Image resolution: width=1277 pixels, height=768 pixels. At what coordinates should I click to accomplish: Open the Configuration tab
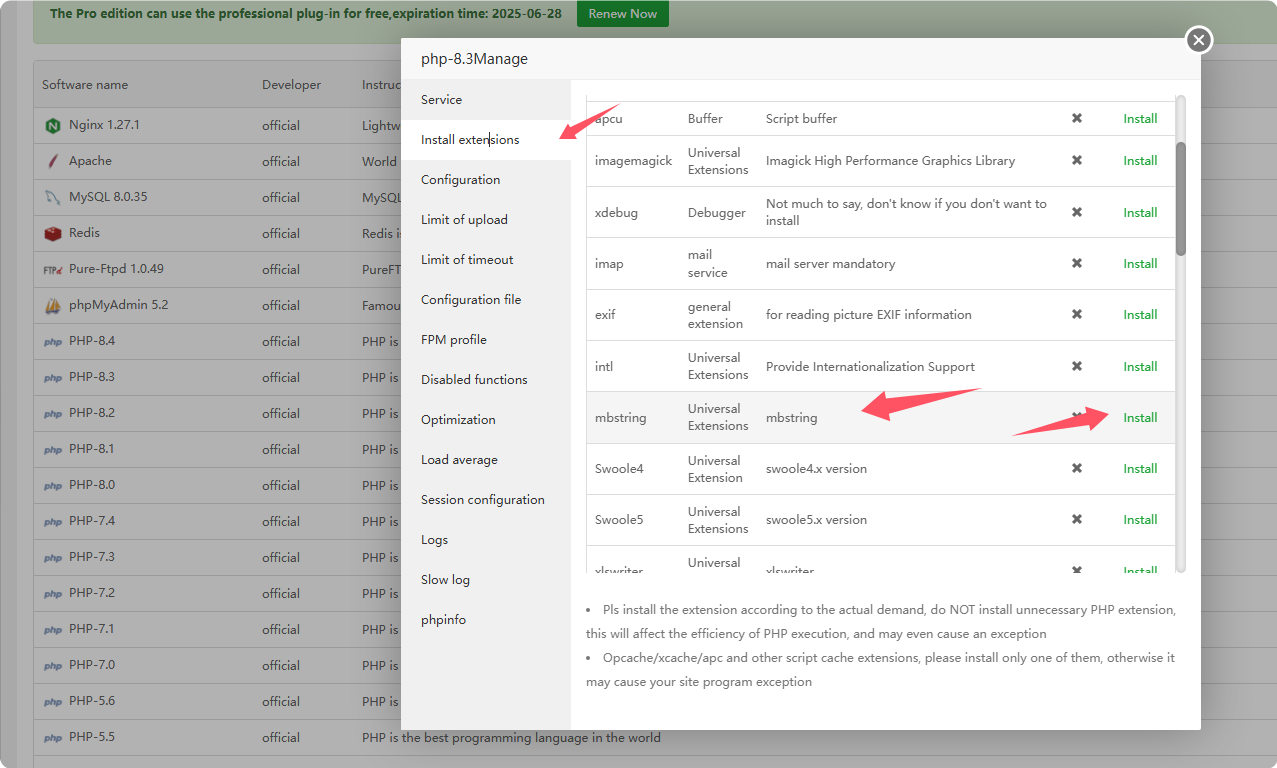[x=460, y=180]
